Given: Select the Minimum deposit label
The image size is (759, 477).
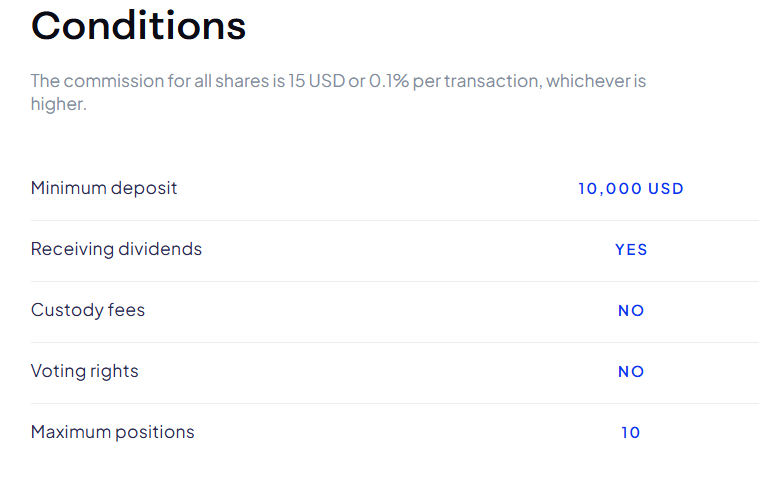Looking at the screenshot, I should tap(104, 188).
